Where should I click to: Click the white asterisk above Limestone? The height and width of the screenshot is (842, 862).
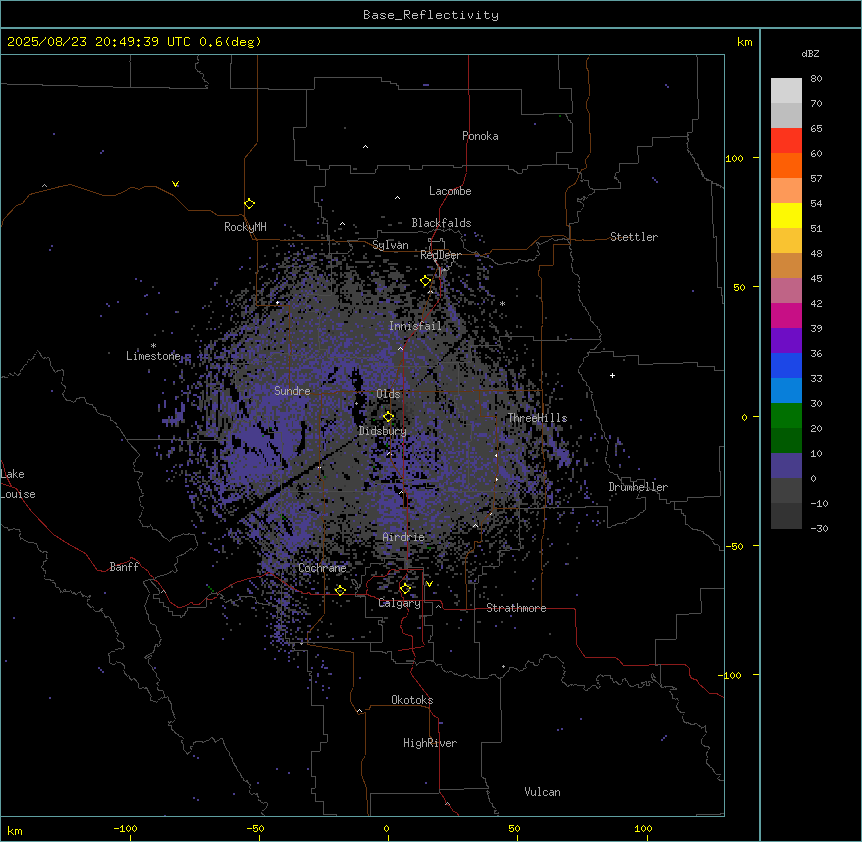[x=153, y=346]
